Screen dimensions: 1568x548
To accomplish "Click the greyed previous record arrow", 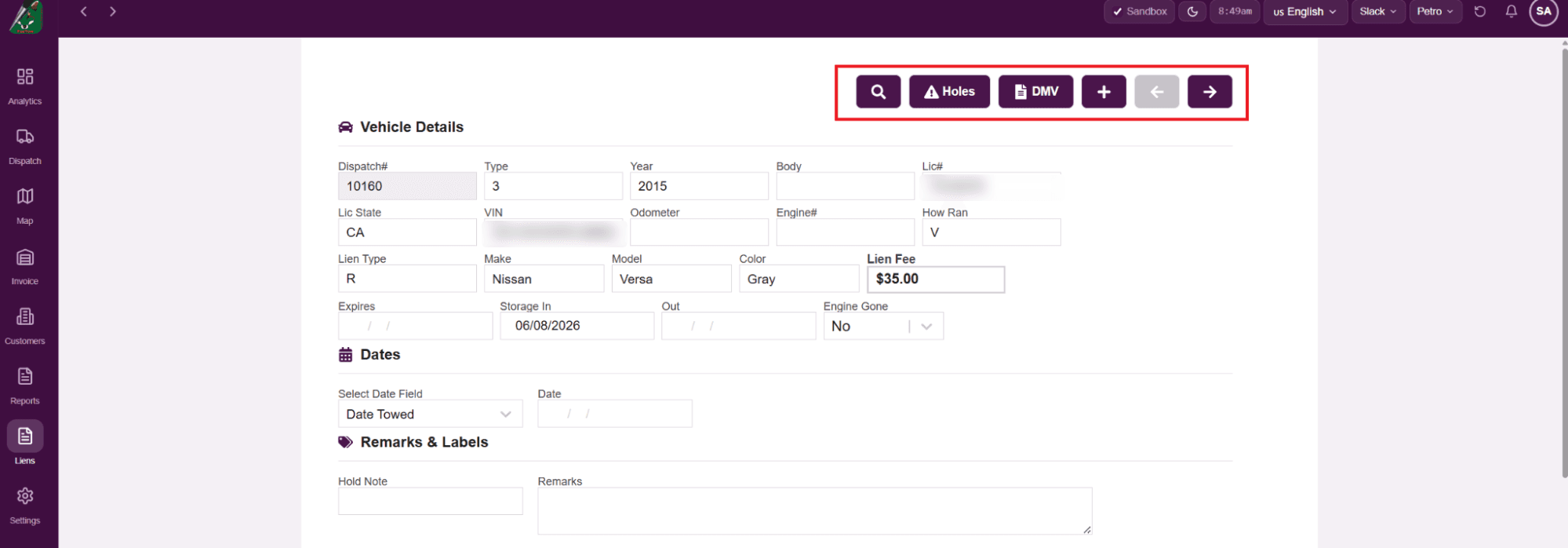I will click(1157, 92).
